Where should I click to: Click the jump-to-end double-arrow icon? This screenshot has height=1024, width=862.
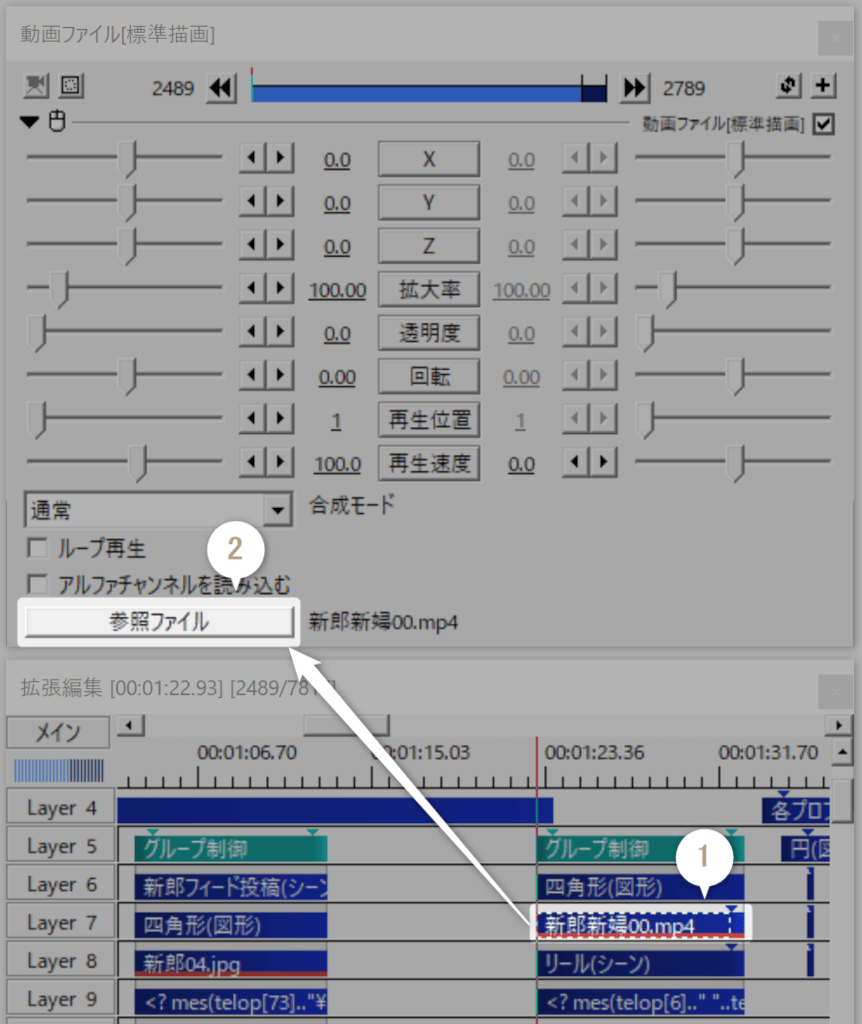634,88
